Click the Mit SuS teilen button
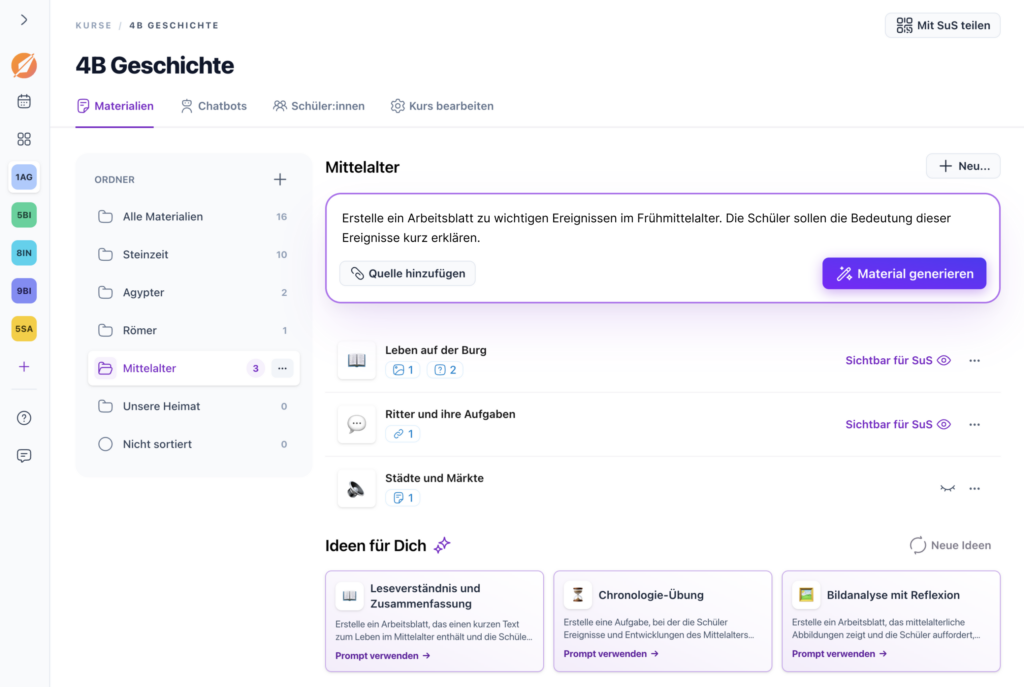 point(942,25)
